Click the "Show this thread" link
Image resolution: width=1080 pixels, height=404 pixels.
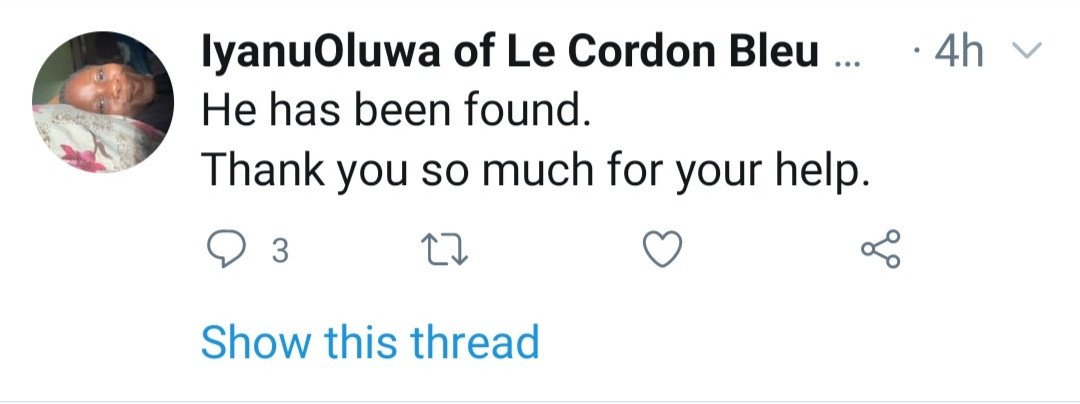370,342
